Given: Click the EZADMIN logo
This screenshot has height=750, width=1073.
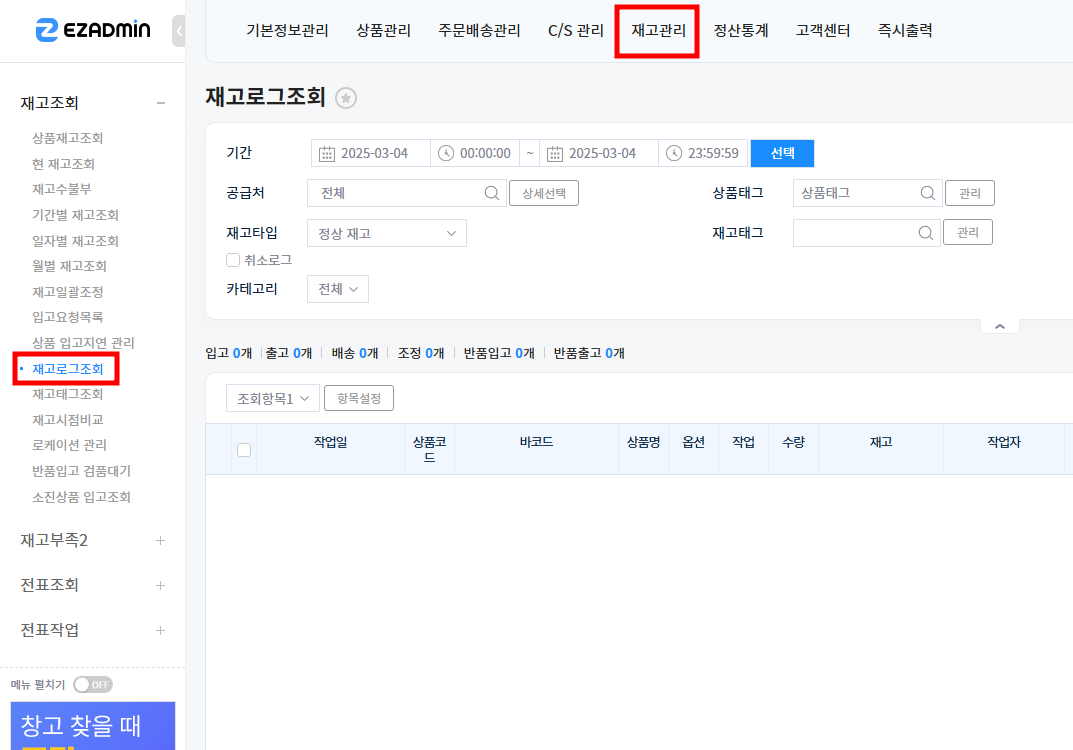Looking at the screenshot, I should pyautogui.click(x=92, y=30).
